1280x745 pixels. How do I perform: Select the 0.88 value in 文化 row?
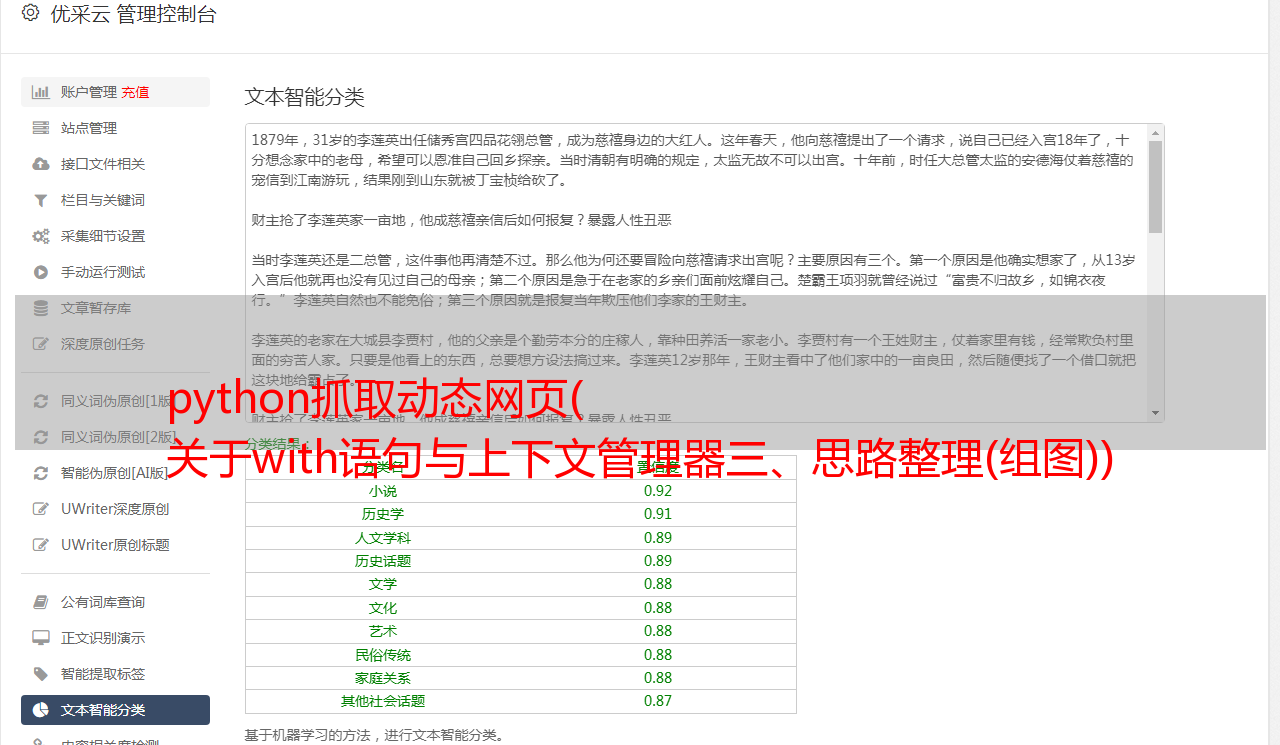point(658,608)
